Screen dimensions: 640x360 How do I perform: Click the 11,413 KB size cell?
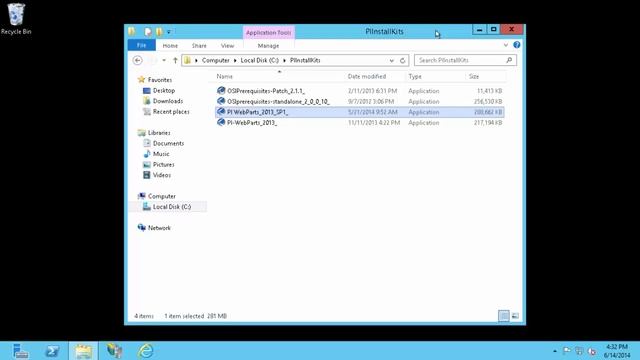[x=489, y=91]
